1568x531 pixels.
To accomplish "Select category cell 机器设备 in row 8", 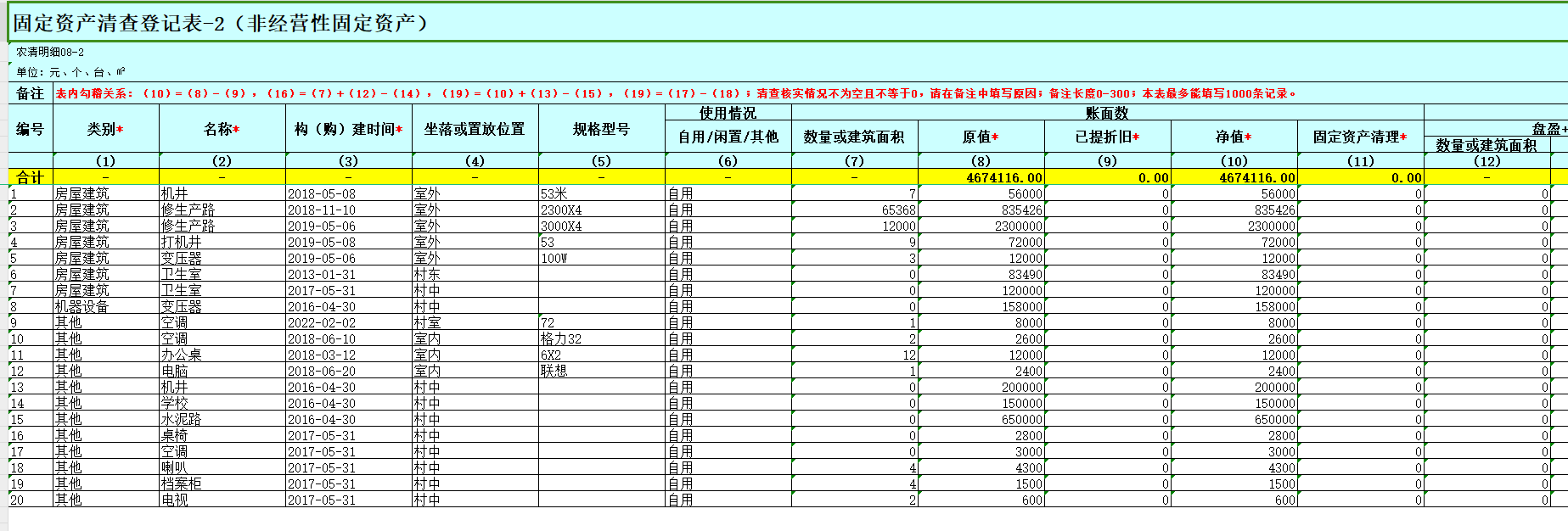I will pyautogui.click(x=106, y=306).
